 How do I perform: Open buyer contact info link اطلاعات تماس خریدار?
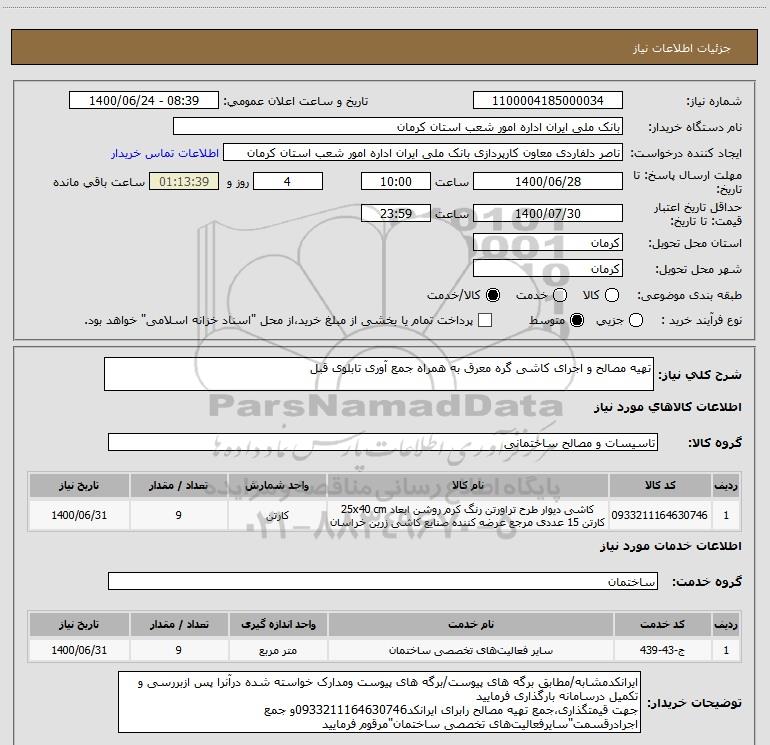(x=165, y=153)
